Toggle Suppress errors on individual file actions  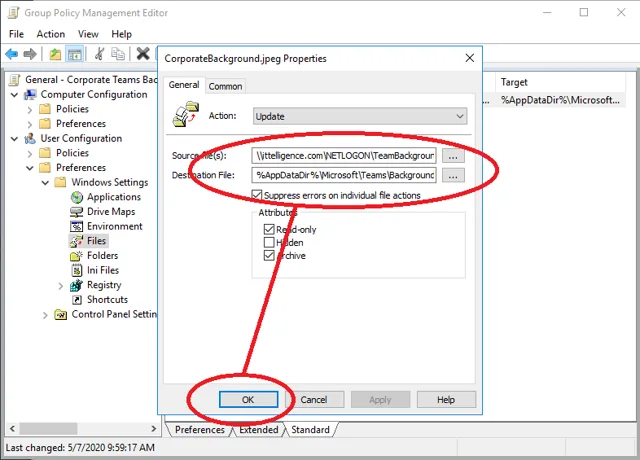coord(256,195)
